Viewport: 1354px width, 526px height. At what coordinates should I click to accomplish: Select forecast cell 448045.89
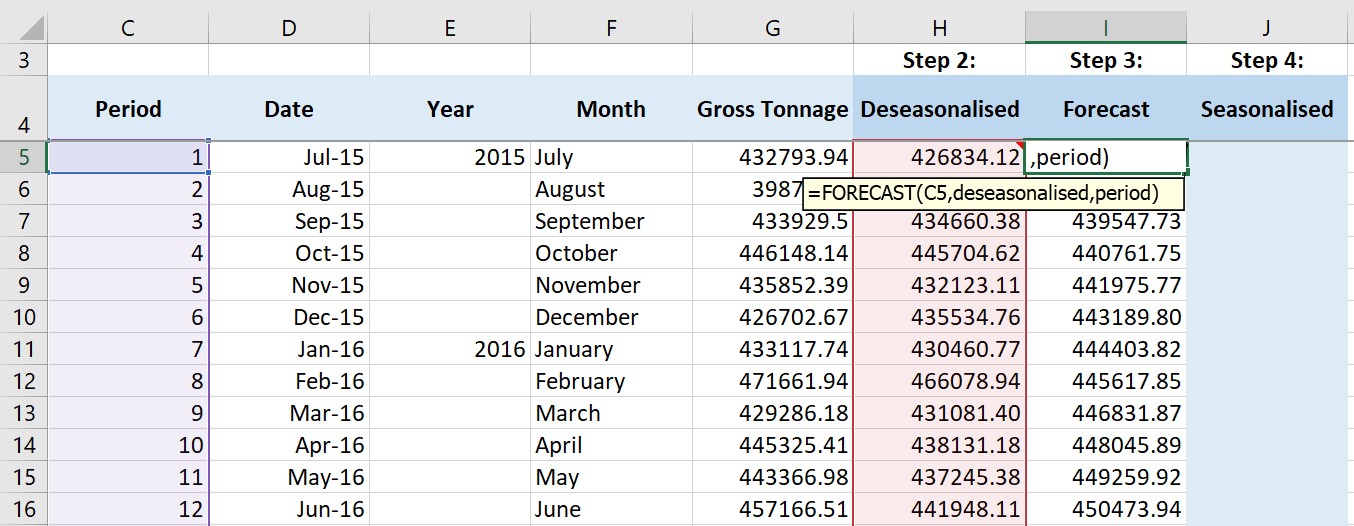click(x=1106, y=445)
